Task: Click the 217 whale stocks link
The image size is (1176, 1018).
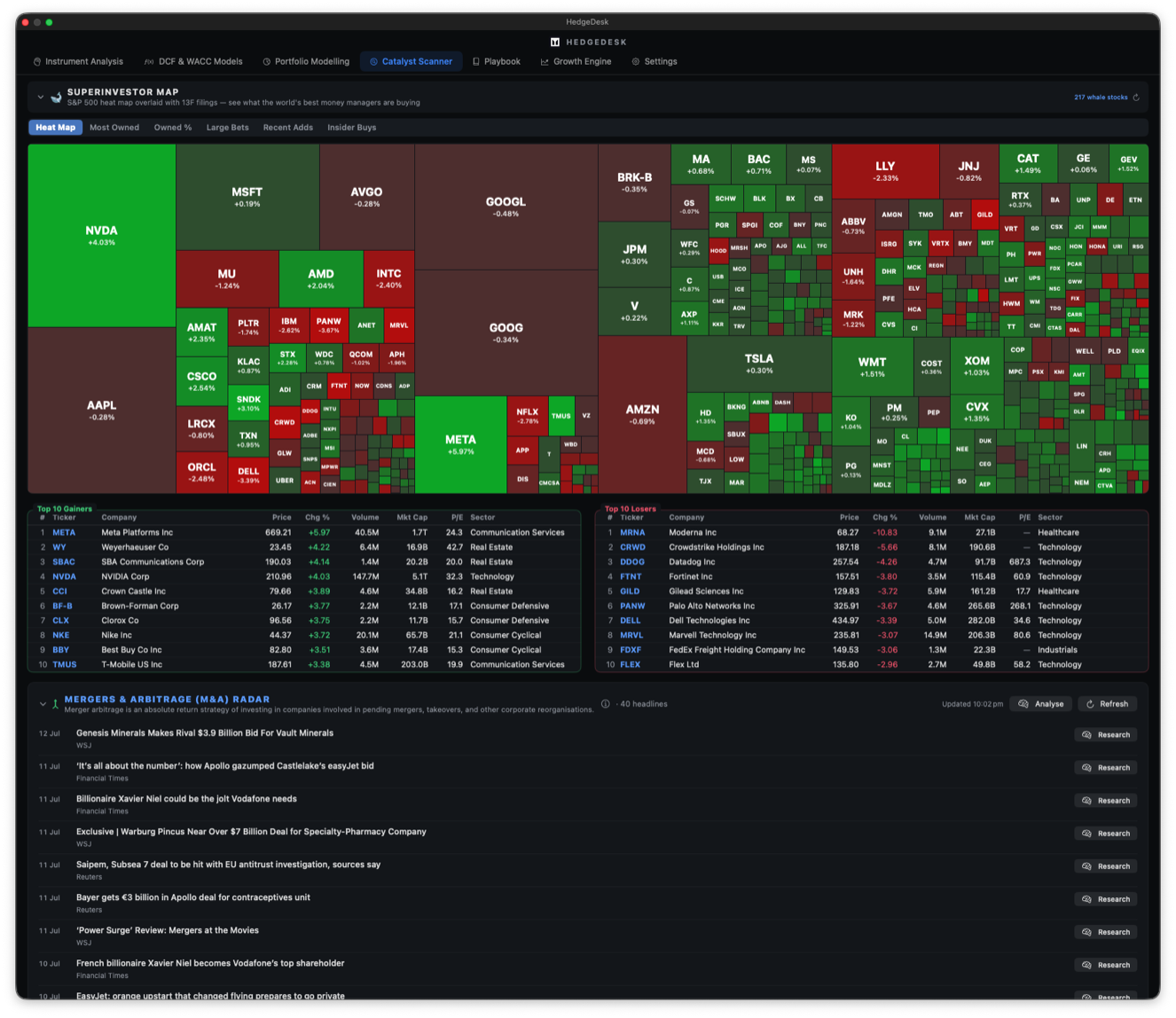Action: click(1101, 98)
